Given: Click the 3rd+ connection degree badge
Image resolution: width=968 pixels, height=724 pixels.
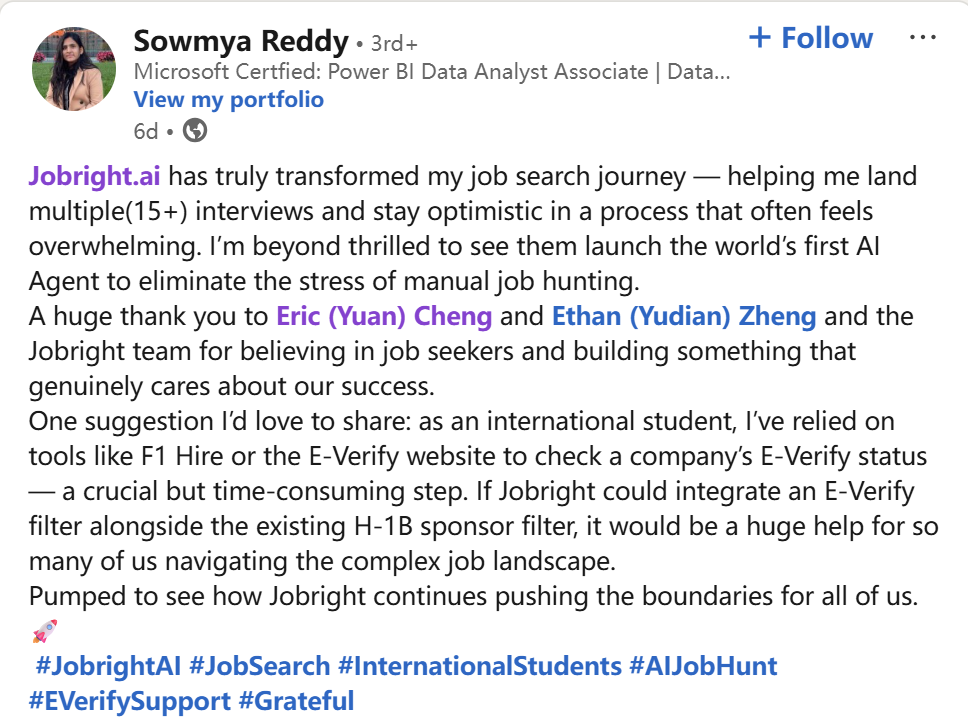Looking at the screenshot, I should coord(394,44).
